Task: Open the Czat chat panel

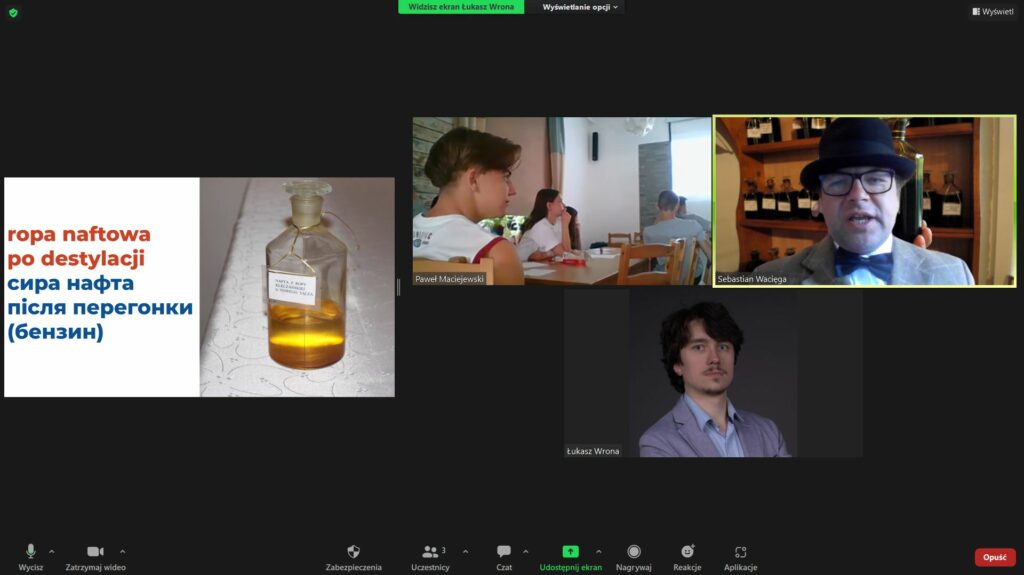Action: [504, 552]
